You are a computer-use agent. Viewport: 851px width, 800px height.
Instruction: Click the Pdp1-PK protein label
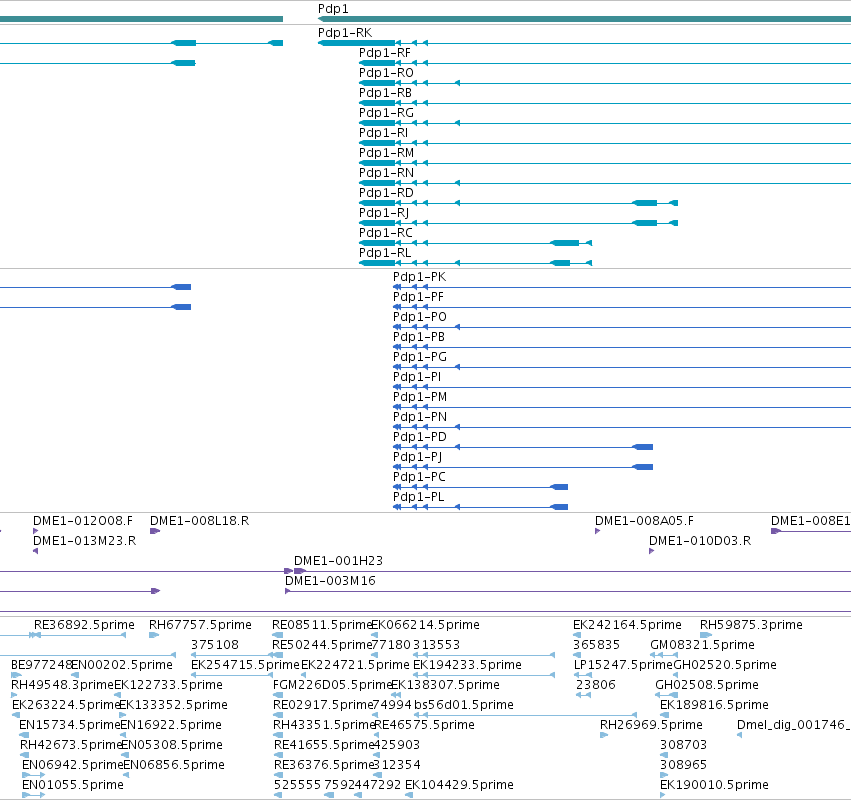click(420, 277)
